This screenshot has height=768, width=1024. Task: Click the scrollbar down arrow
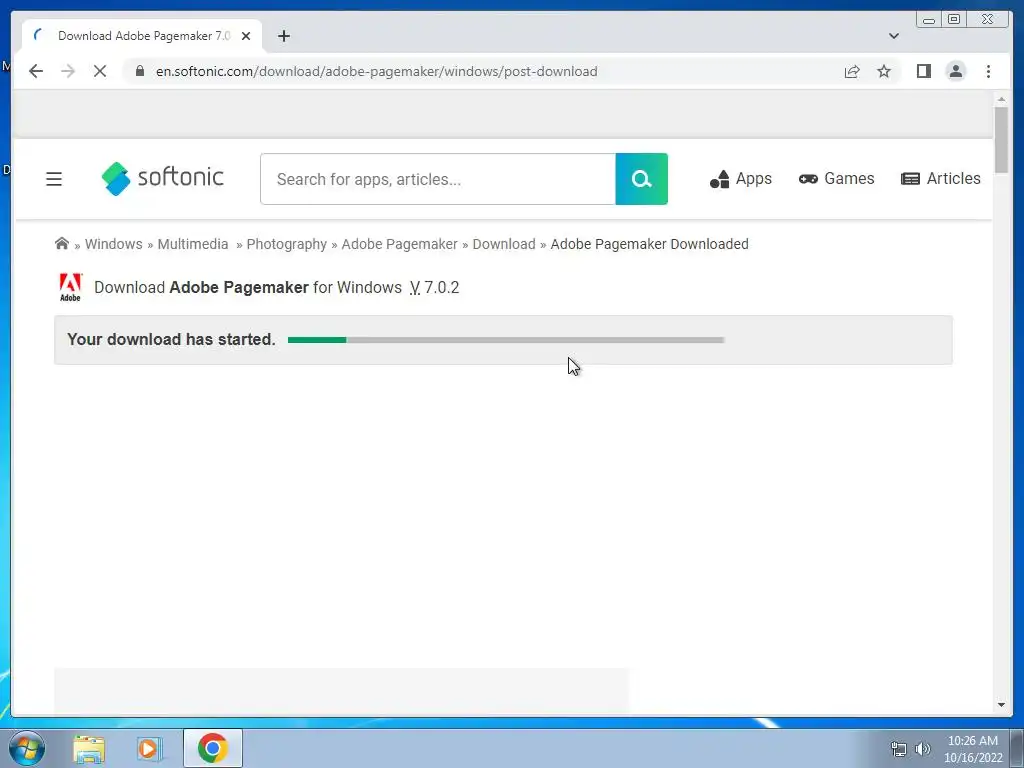[1001, 705]
